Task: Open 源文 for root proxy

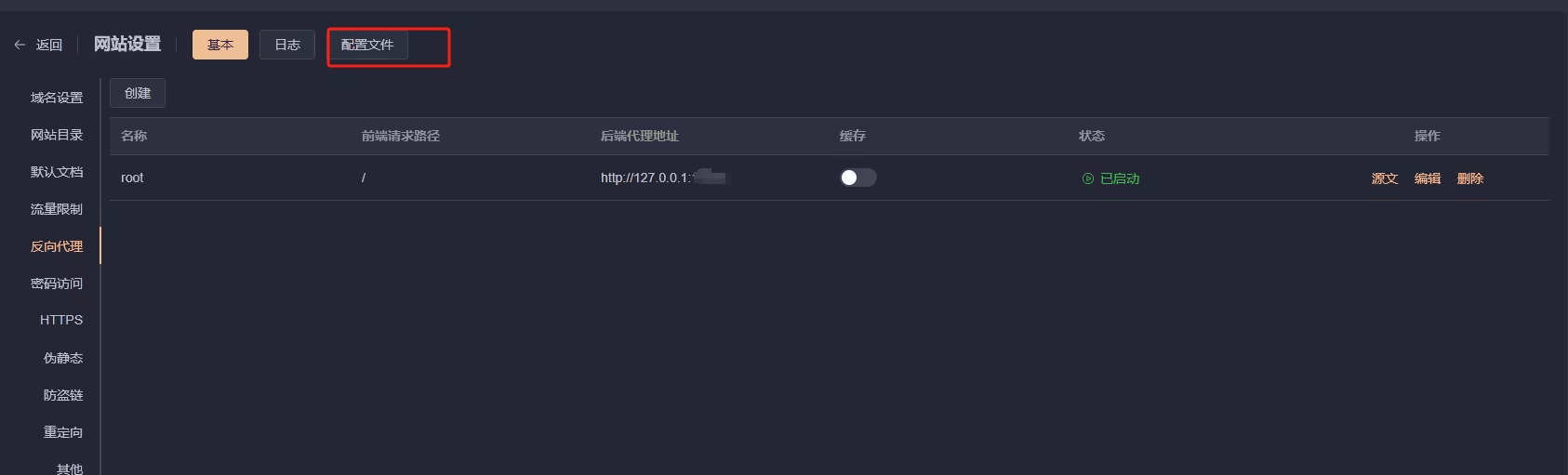Action: pos(1385,178)
